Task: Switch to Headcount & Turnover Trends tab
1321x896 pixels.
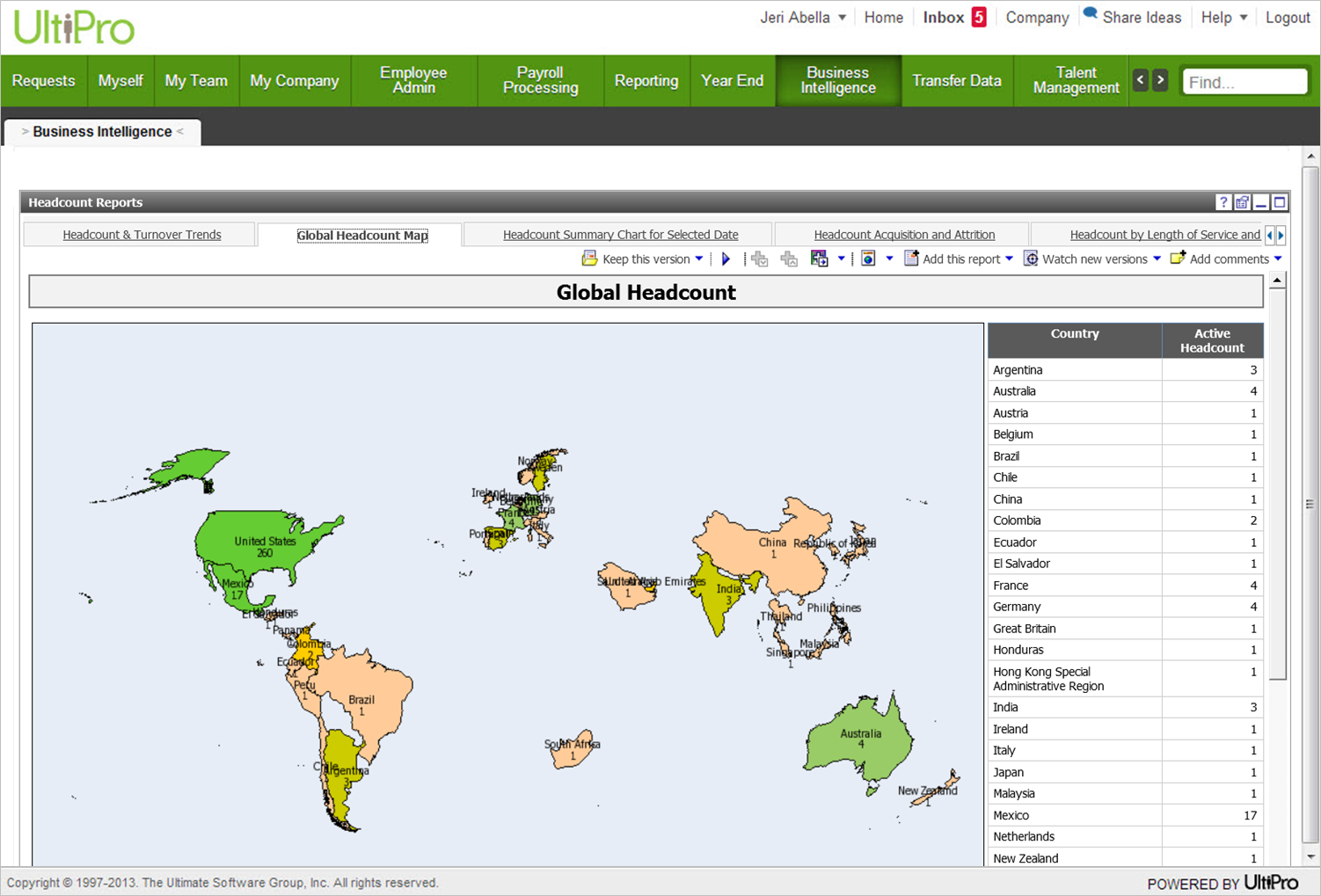Action: (x=142, y=235)
